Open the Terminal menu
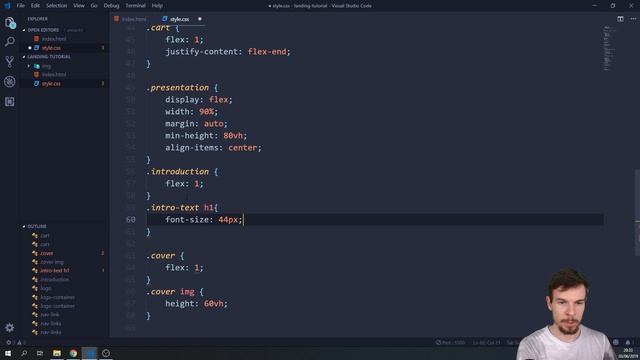The height and width of the screenshot is (360, 640). 135,6
